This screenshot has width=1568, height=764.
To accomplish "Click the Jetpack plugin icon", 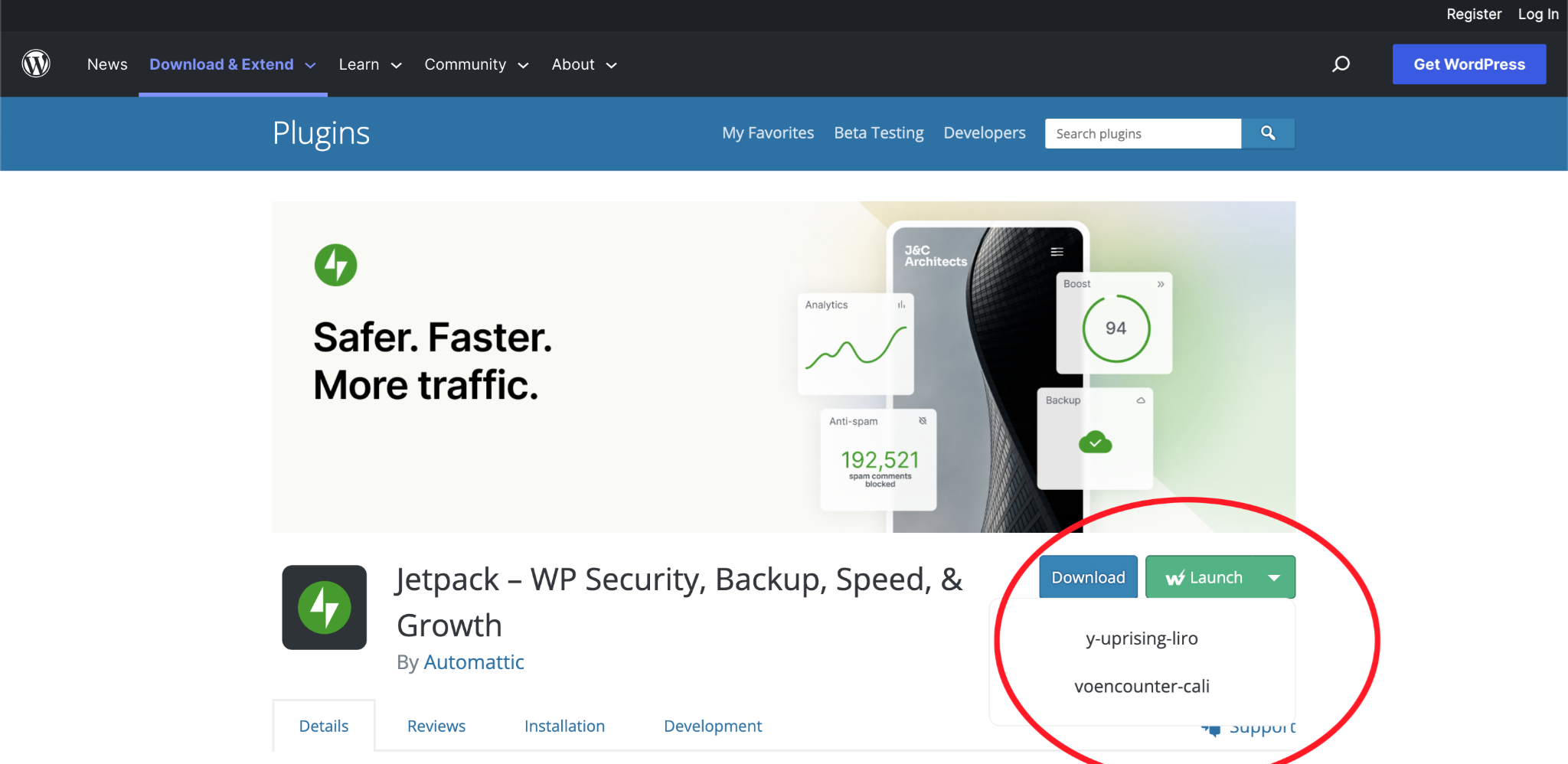I will click(x=325, y=607).
